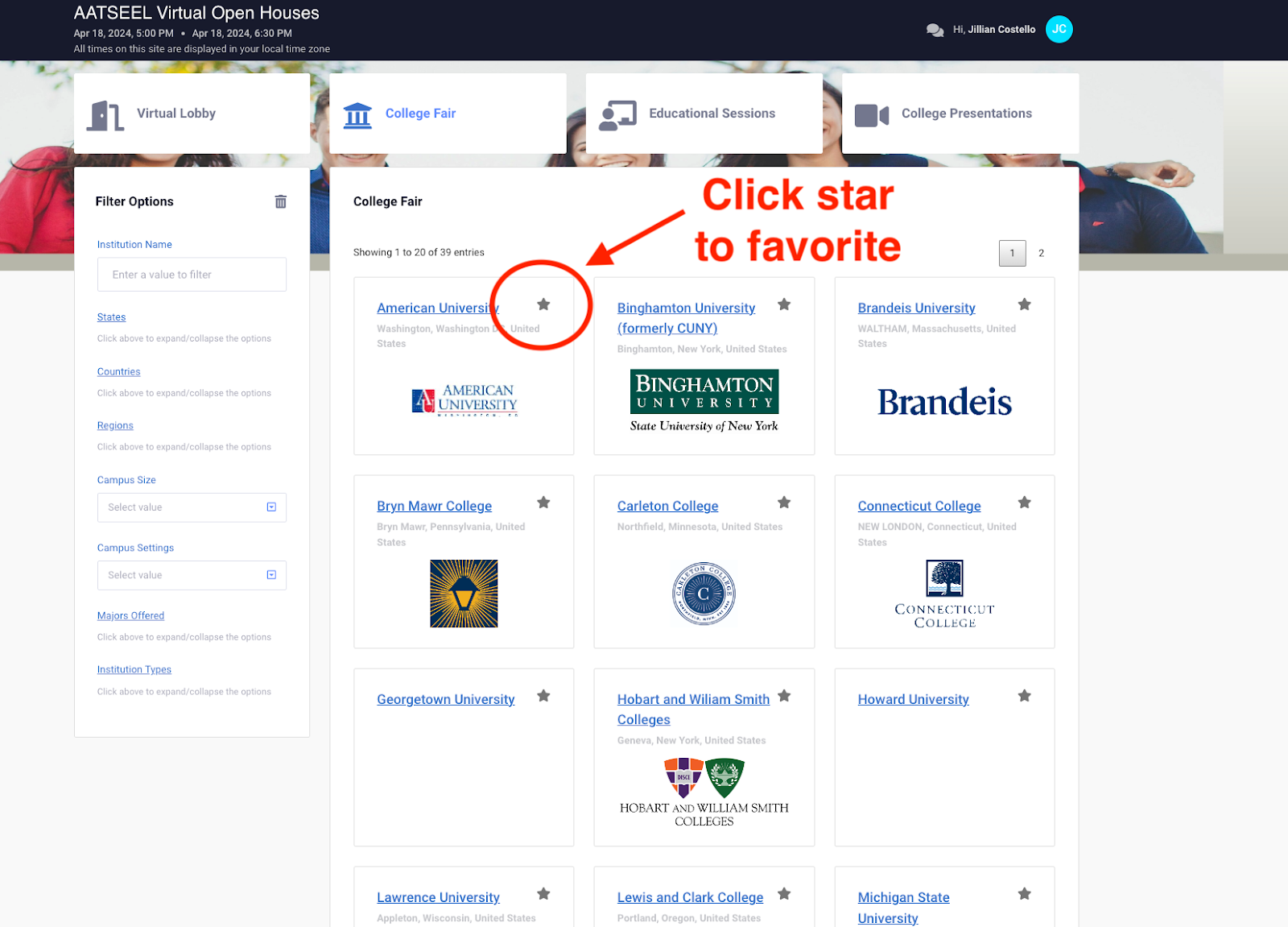Click the Michigan State University star icon
Image resolution: width=1288 pixels, height=927 pixels.
(1024, 894)
